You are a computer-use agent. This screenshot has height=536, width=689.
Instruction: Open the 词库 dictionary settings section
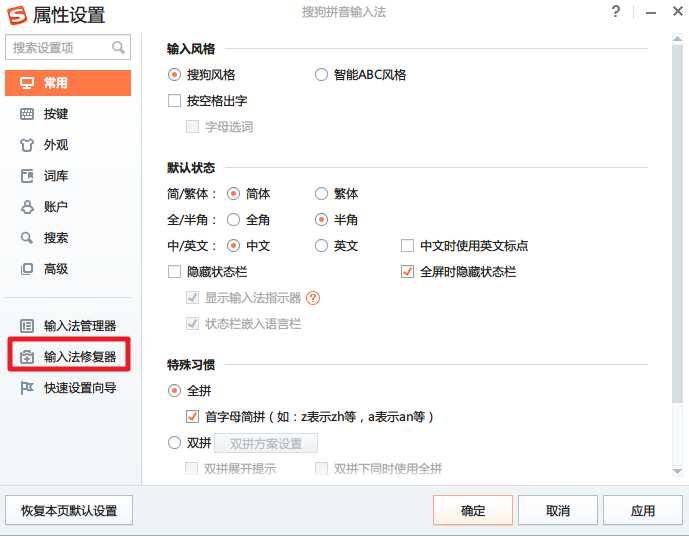pyautogui.click(x=56, y=176)
